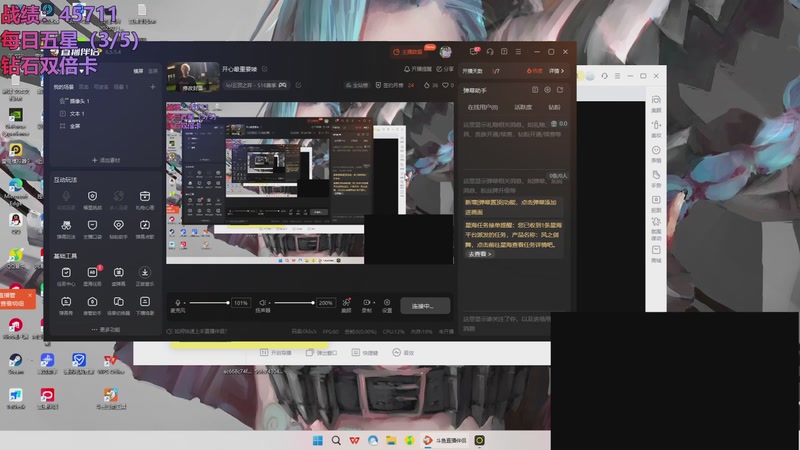Click 表情 icon in back window sidebar
This screenshot has height=450, width=800.
click(657, 154)
